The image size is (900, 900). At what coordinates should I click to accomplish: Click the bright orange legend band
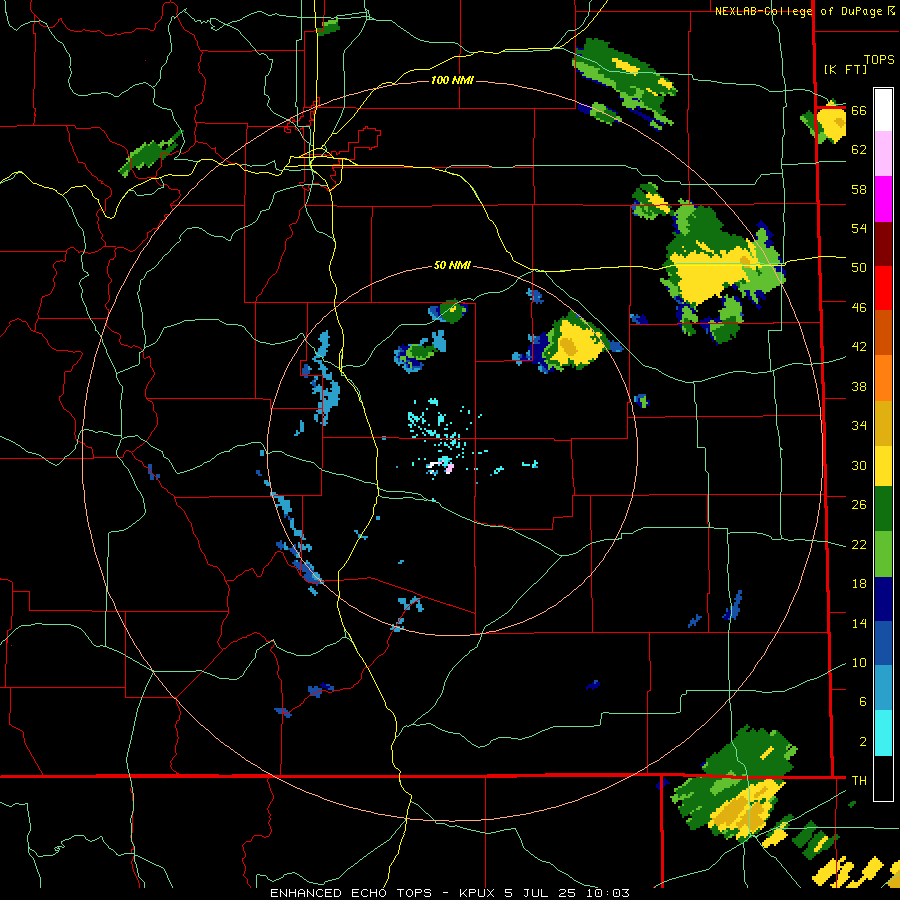[x=883, y=378]
